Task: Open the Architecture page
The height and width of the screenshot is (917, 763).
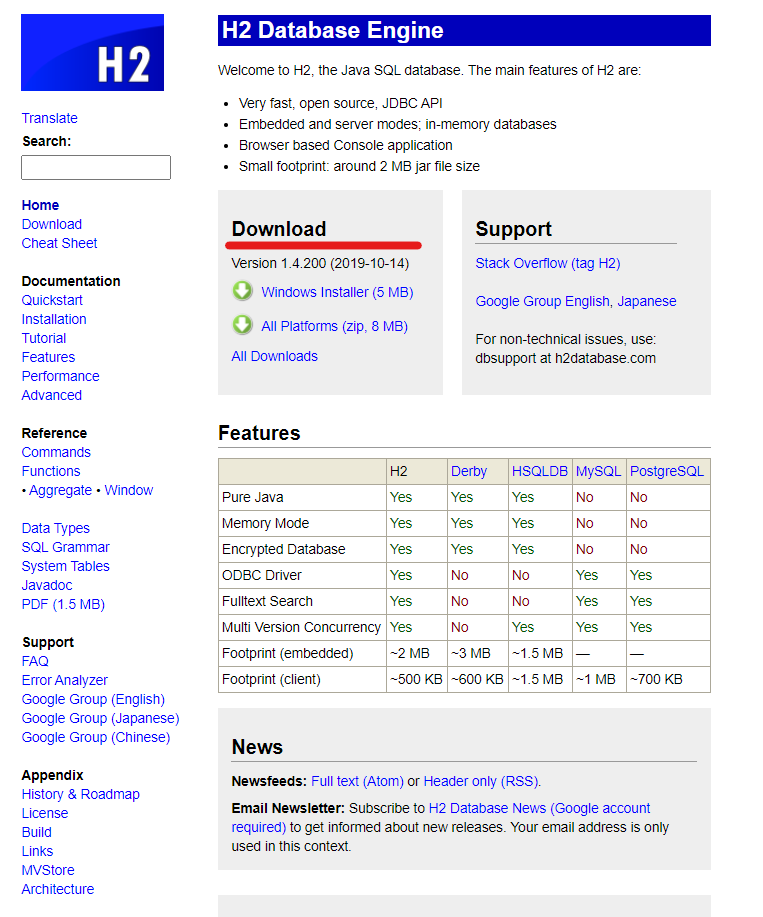Action: [x=58, y=890]
